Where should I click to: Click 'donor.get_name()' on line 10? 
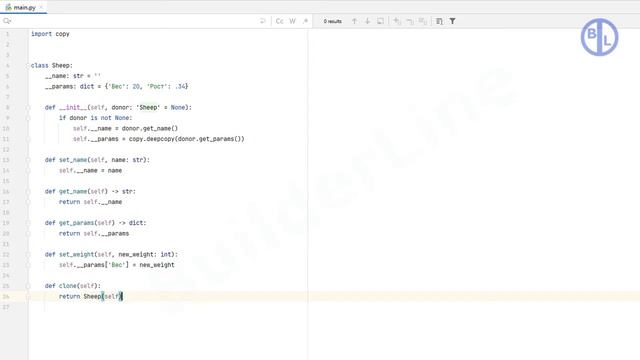click(150, 129)
